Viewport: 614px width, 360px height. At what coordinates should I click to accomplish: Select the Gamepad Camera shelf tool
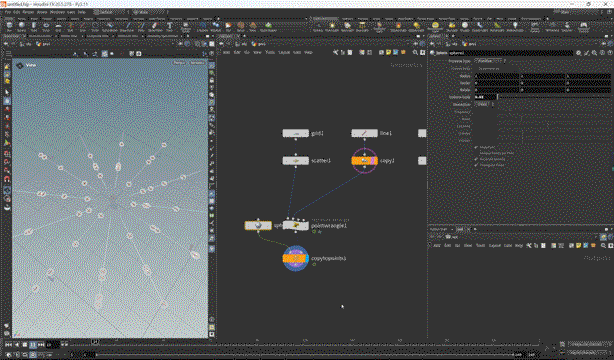583,27
